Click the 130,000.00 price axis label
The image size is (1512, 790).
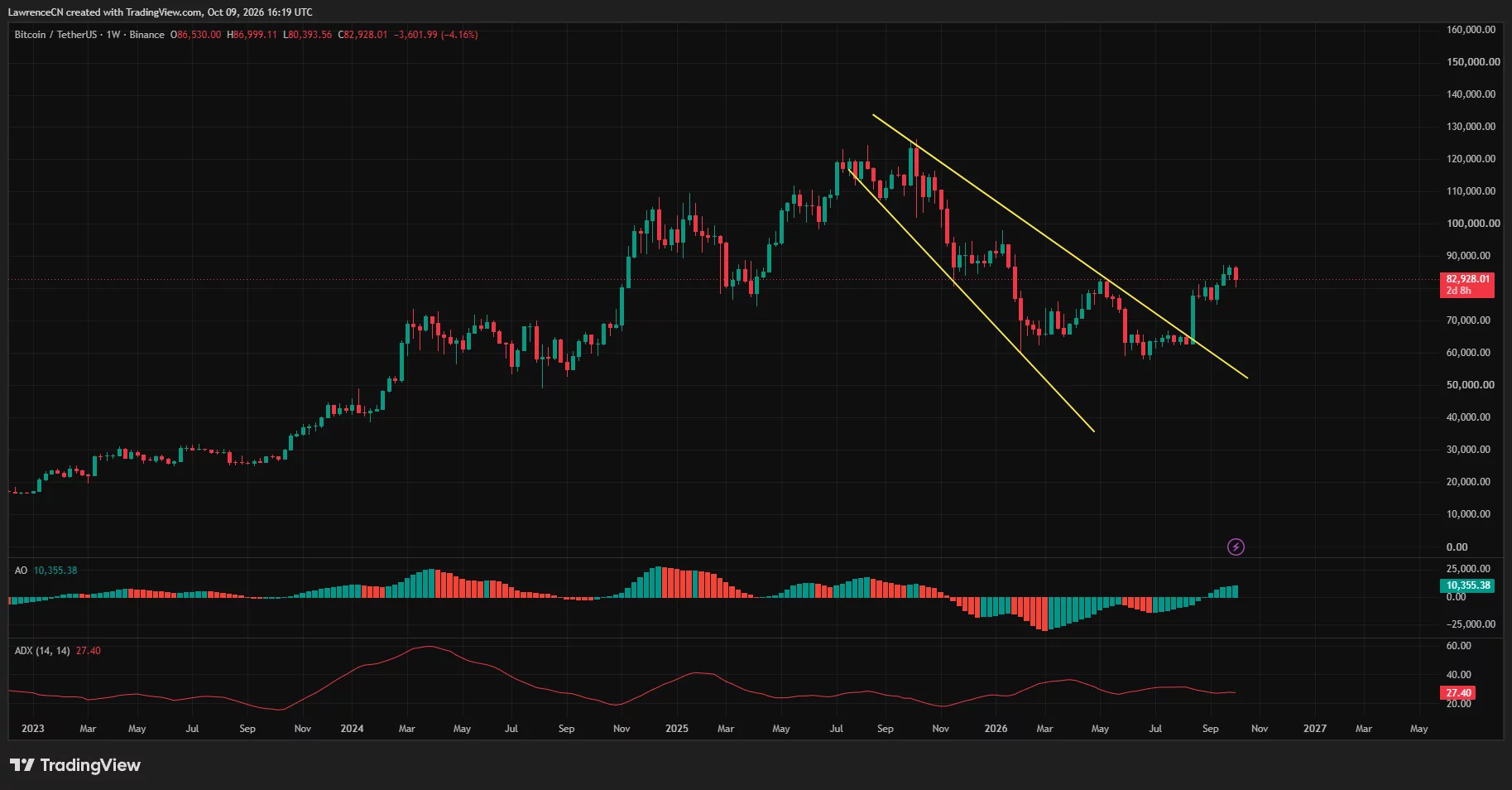(x=1471, y=127)
